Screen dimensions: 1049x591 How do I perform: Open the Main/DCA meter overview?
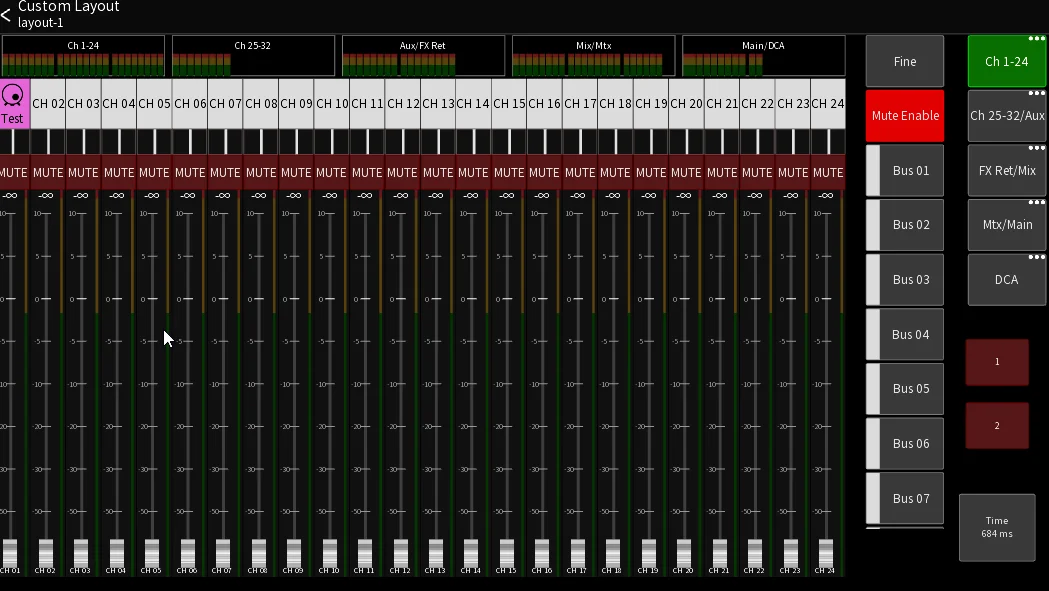click(763, 56)
